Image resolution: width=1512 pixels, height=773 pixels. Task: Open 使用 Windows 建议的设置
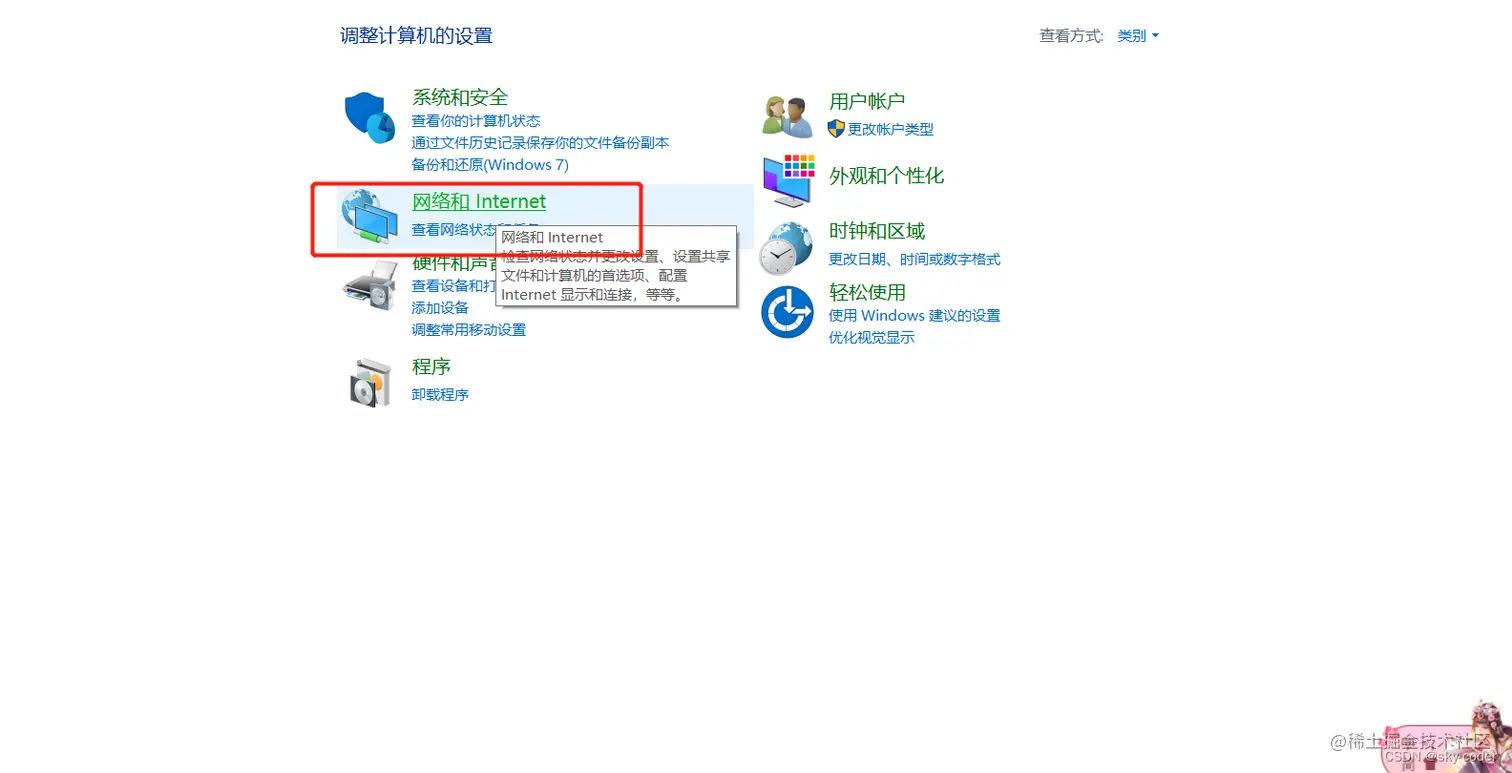tap(915, 315)
